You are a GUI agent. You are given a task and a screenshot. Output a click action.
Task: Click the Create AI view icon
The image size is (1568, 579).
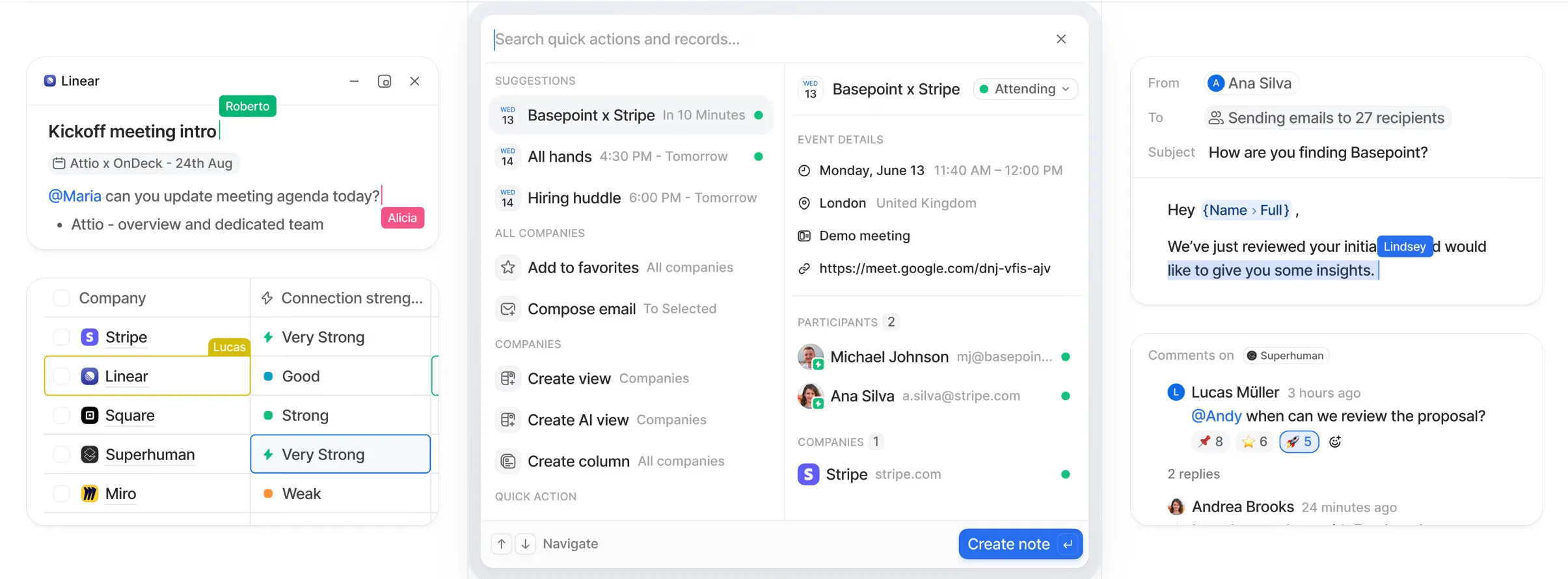pyautogui.click(x=508, y=420)
